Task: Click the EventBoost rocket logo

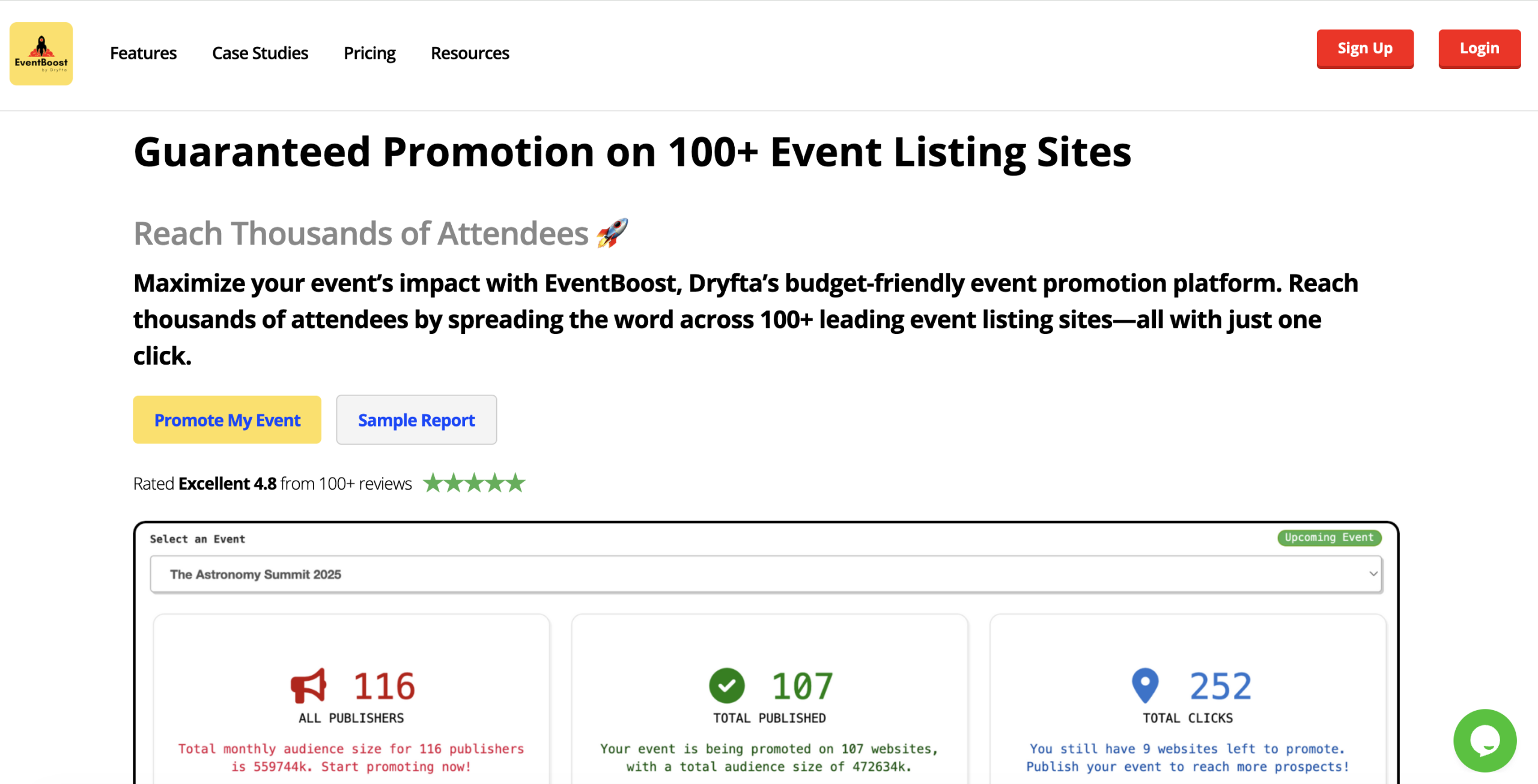Action: pyautogui.click(x=40, y=54)
